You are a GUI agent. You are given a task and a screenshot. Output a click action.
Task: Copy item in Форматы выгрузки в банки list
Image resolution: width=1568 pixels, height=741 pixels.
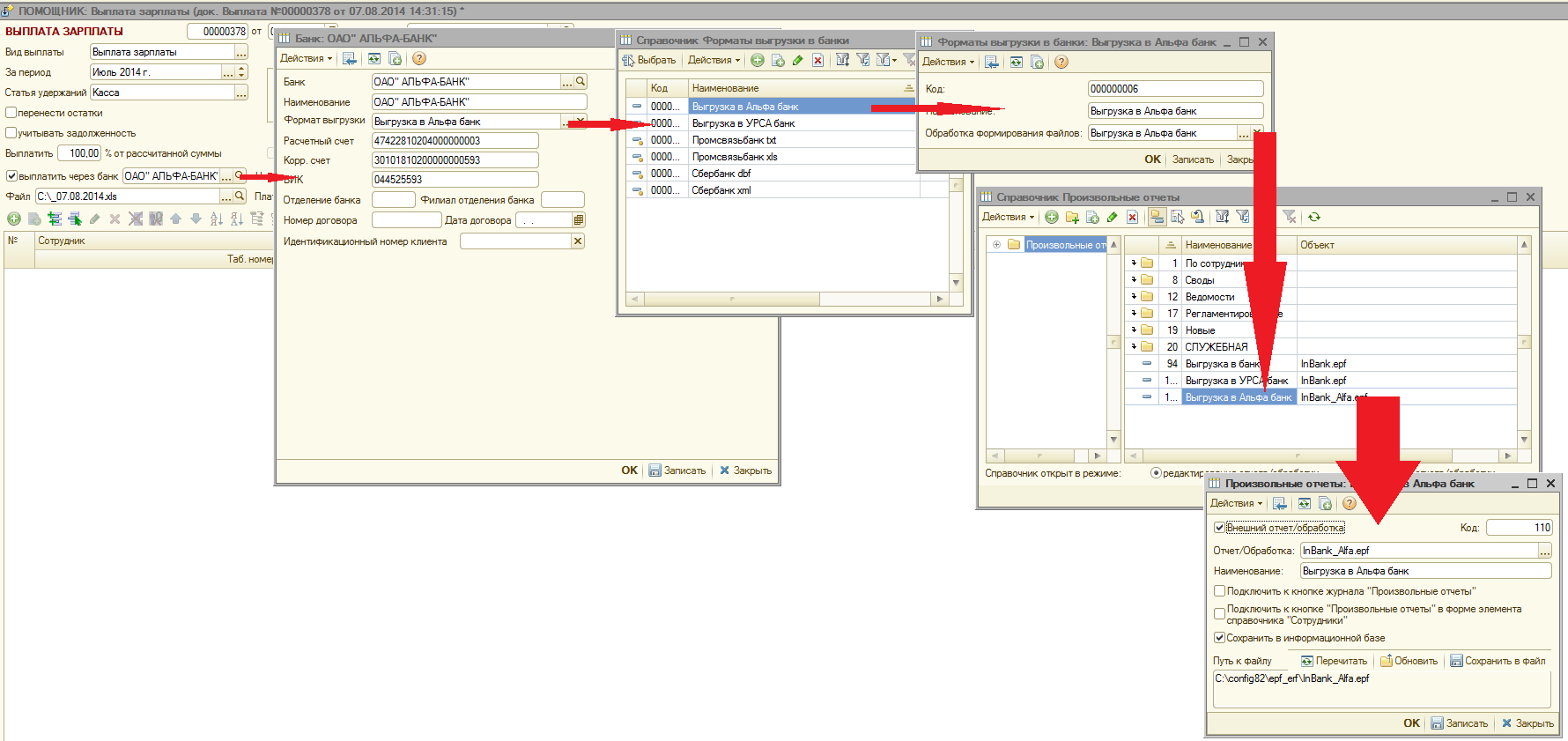click(x=778, y=60)
